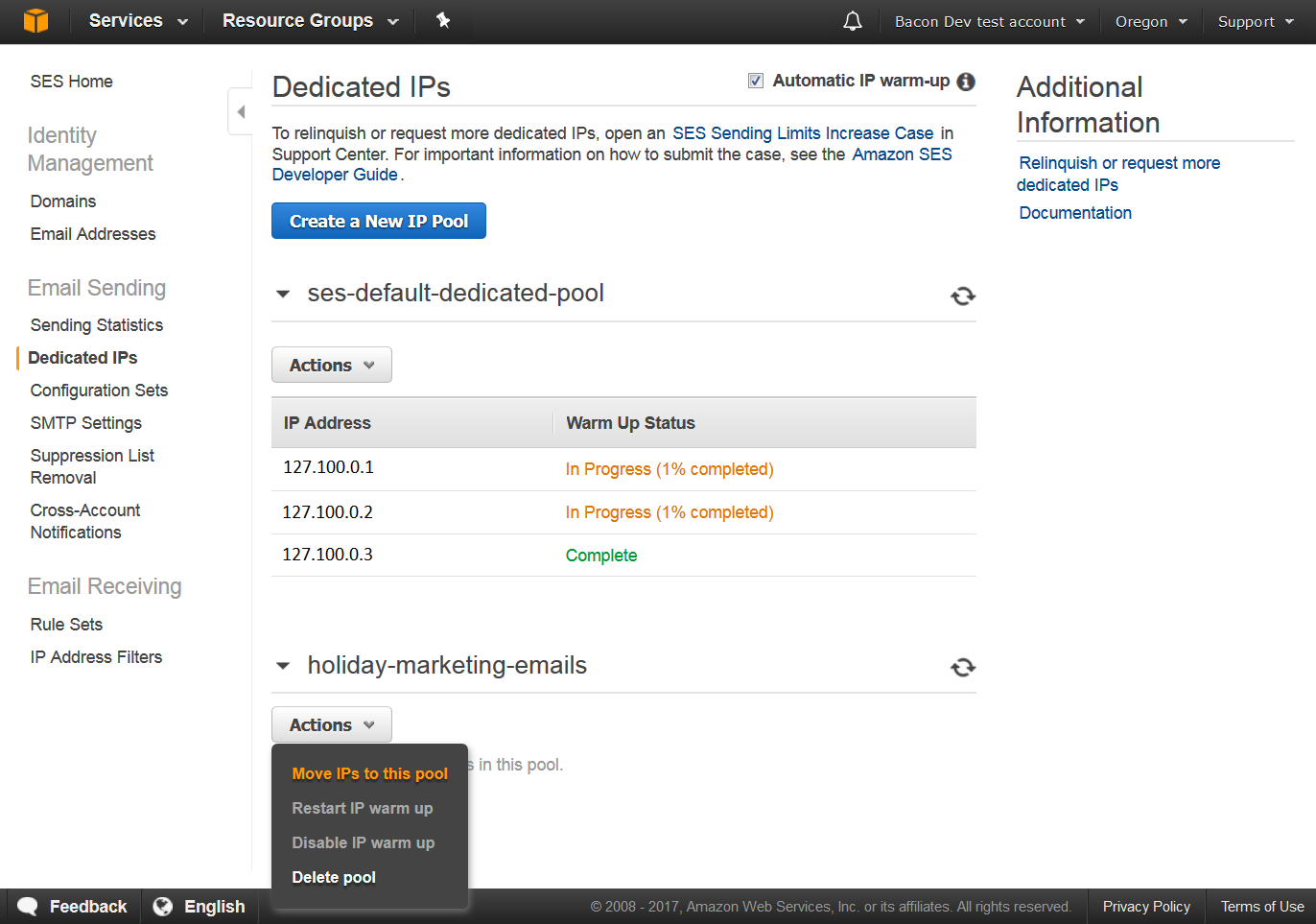Image resolution: width=1316 pixels, height=924 pixels.
Task: Click Create a New IP Pool button
Action: pos(379,221)
